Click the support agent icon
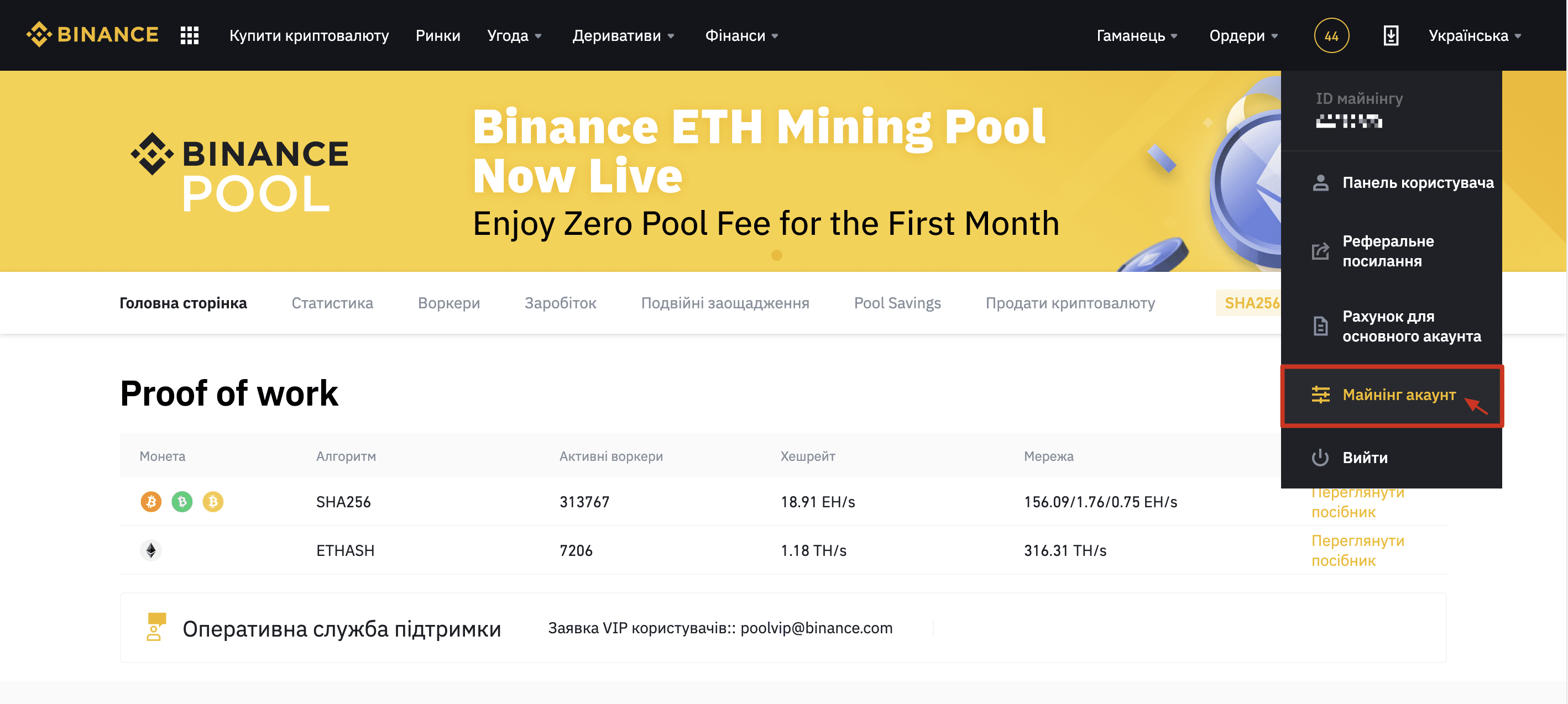This screenshot has width=1568, height=704. [156, 627]
